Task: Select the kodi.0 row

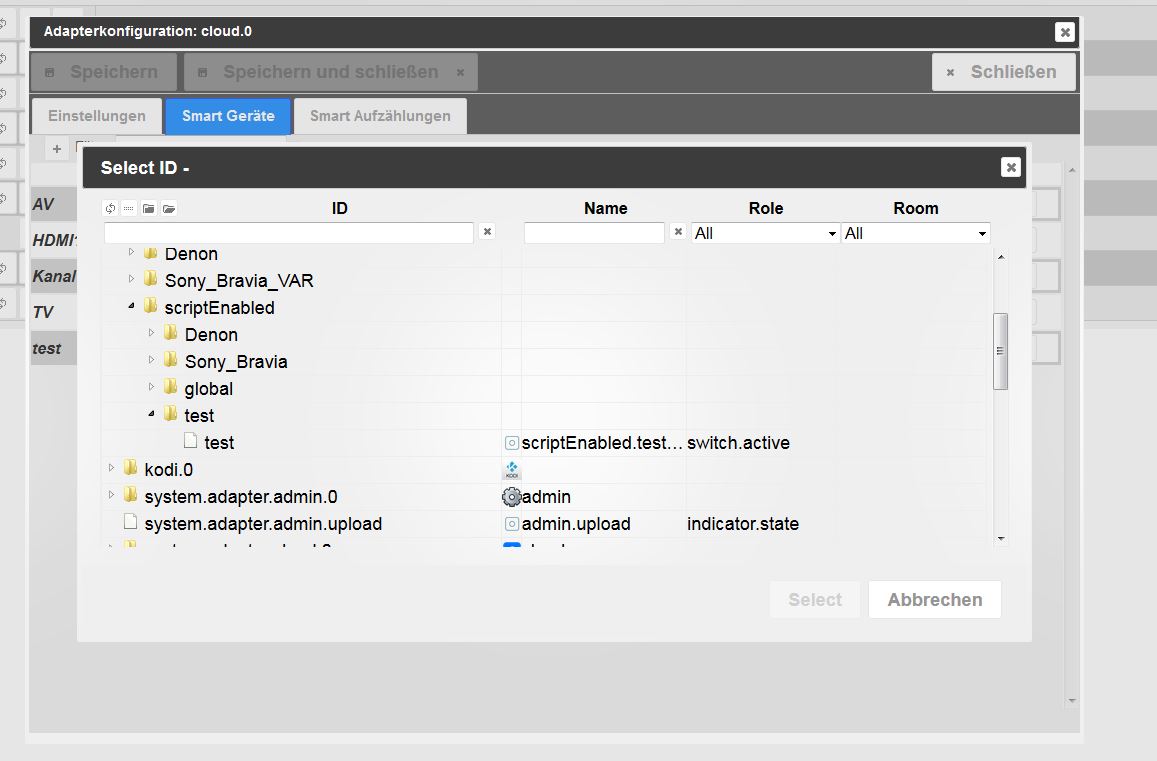Action: [545, 469]
